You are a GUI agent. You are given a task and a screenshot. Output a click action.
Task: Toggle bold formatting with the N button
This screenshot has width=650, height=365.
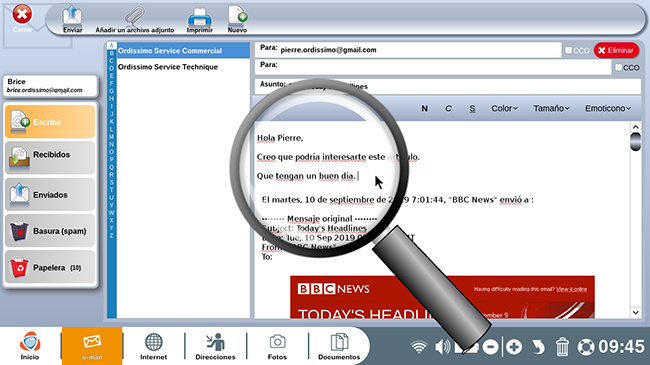pyautogui.click(x=424, y=108)
